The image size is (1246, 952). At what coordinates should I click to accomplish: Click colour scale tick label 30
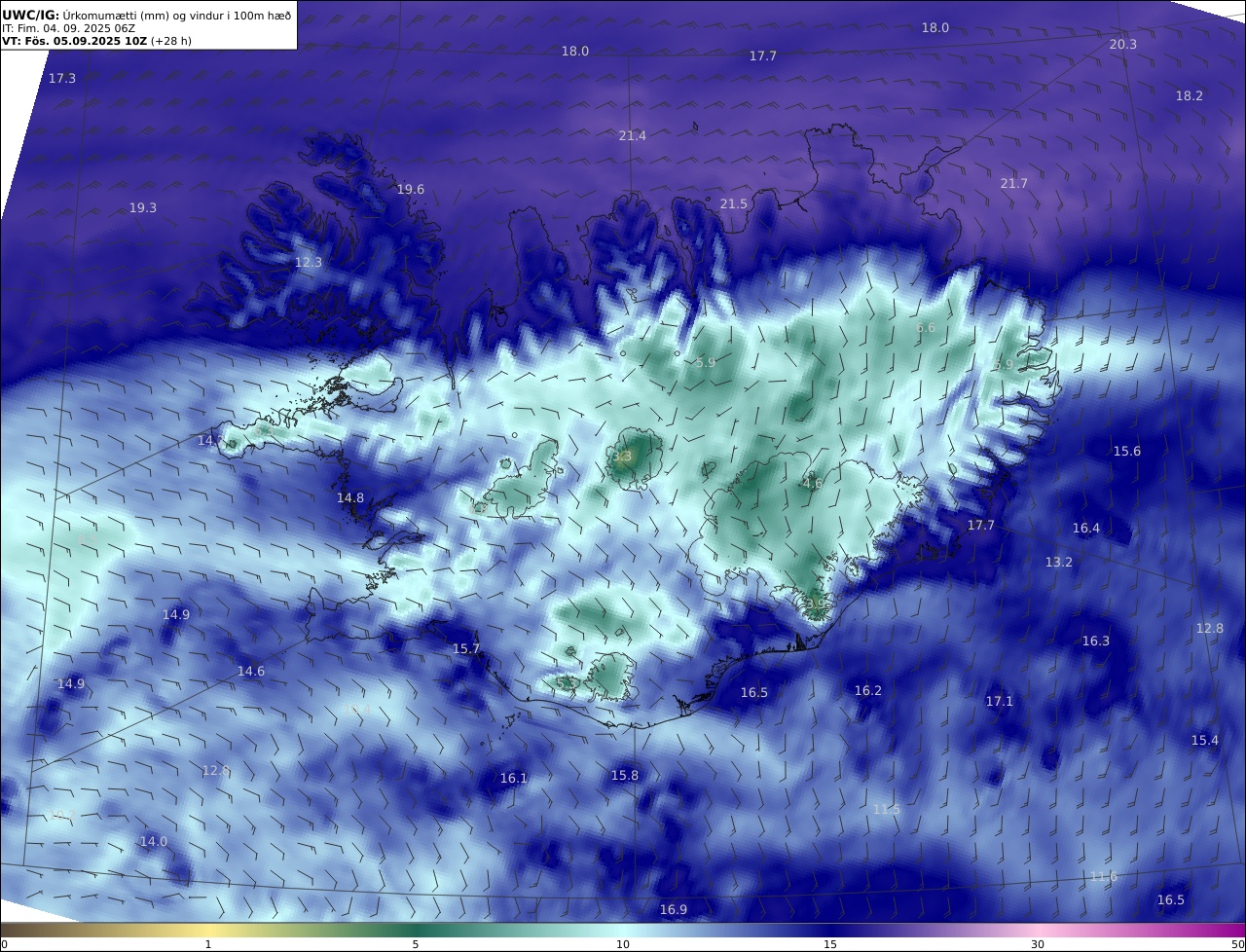(1038, 944)
